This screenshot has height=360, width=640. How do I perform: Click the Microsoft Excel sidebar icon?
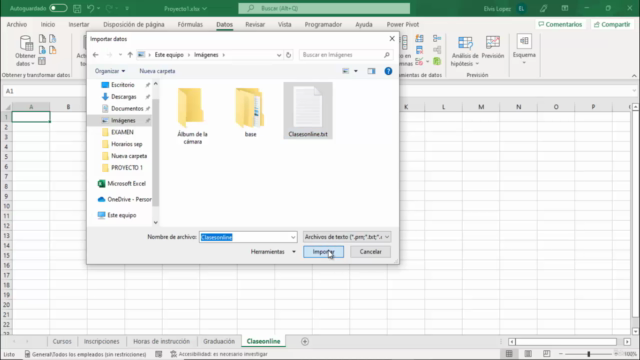101,184
